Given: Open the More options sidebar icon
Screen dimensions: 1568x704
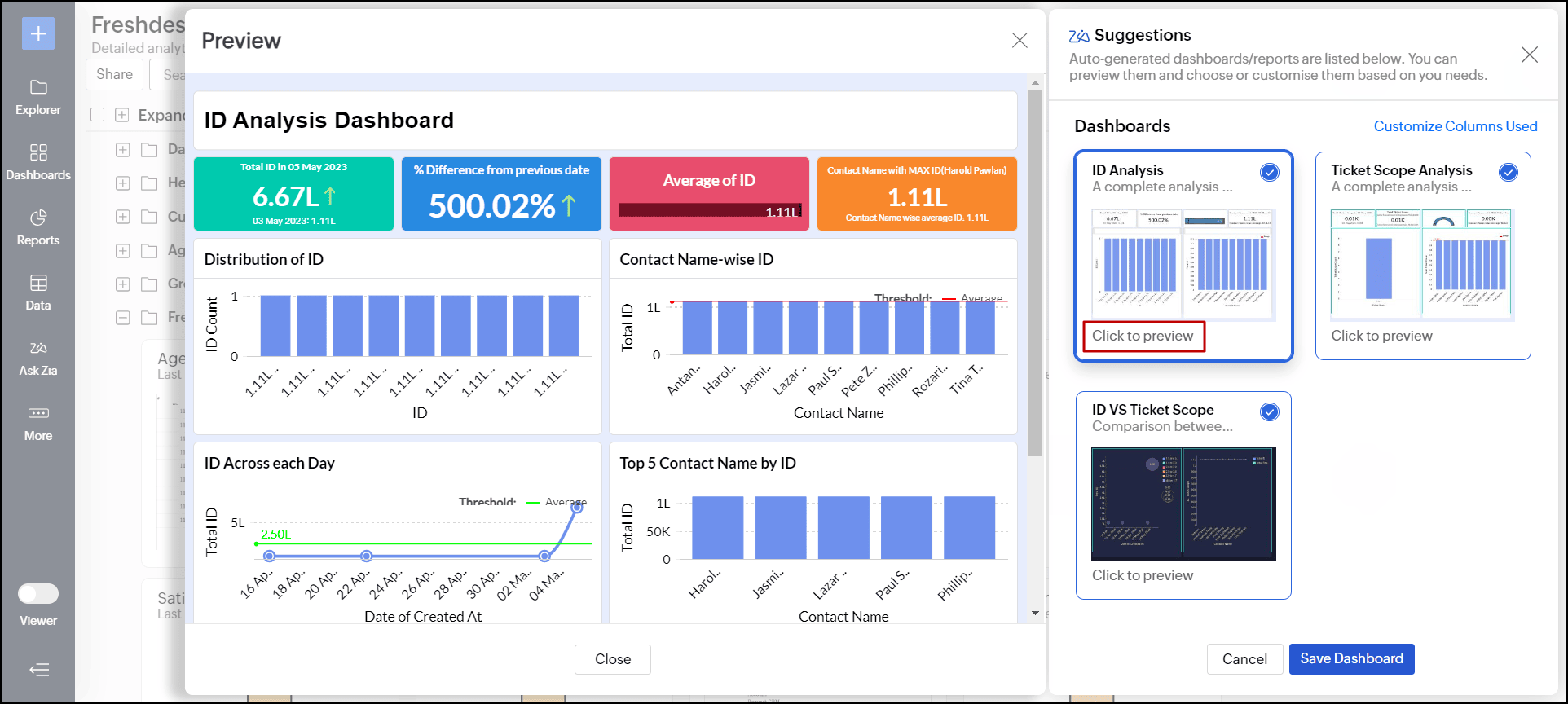Looking at the screenshot, I should pyautogui.click(x=38, y=423).
